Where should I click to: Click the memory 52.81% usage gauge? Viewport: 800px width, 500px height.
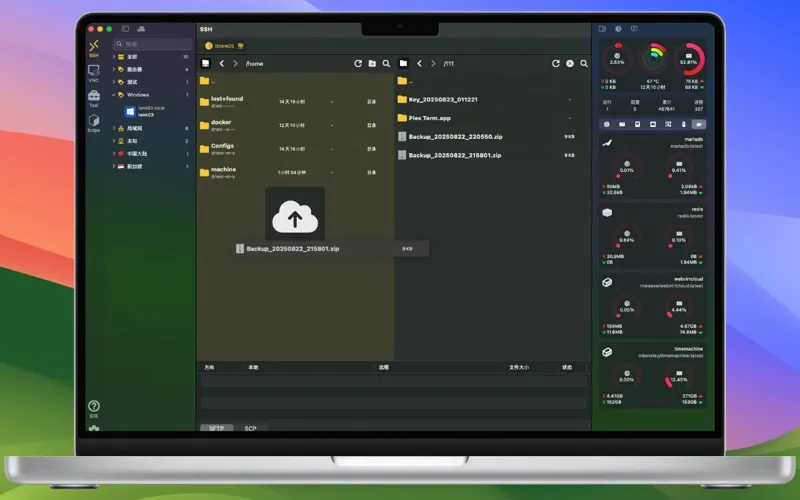688,60
